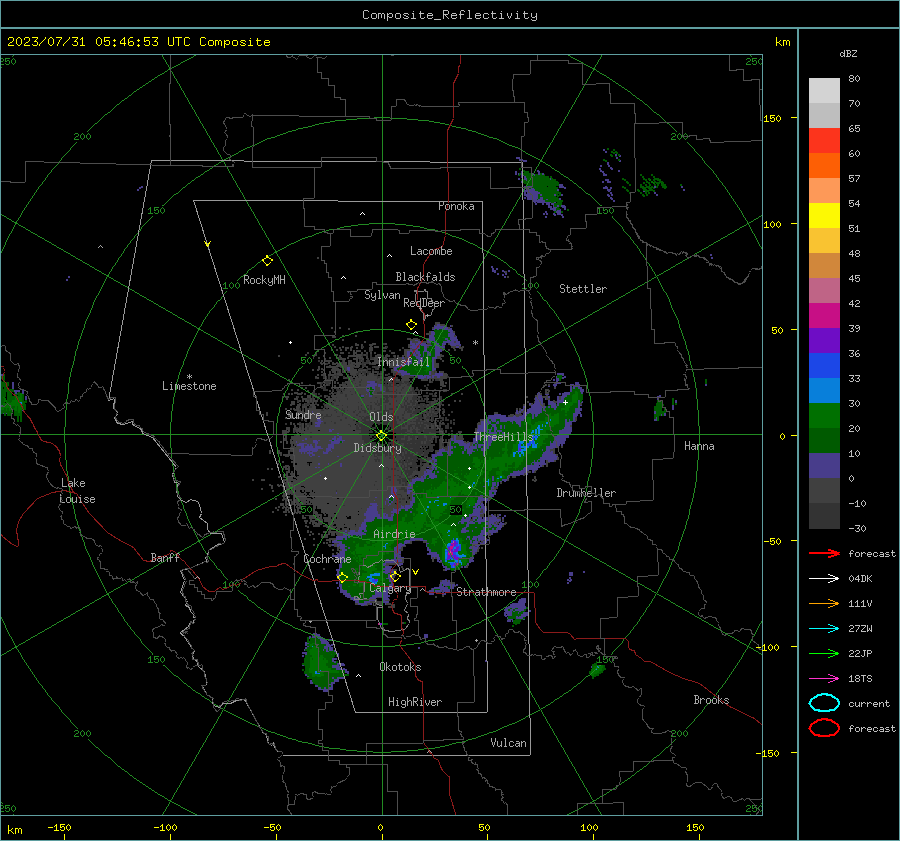Click the ThreeHills city label
Viewport: 900px width, 841px height.
click(x=503, y=437)
